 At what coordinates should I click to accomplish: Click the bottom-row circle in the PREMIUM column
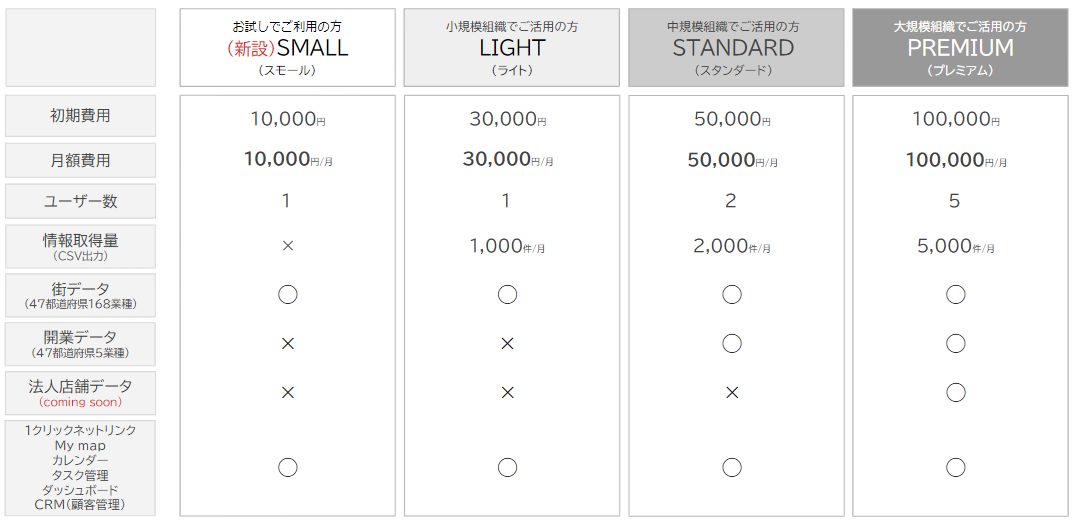click(x=956, y=467)
